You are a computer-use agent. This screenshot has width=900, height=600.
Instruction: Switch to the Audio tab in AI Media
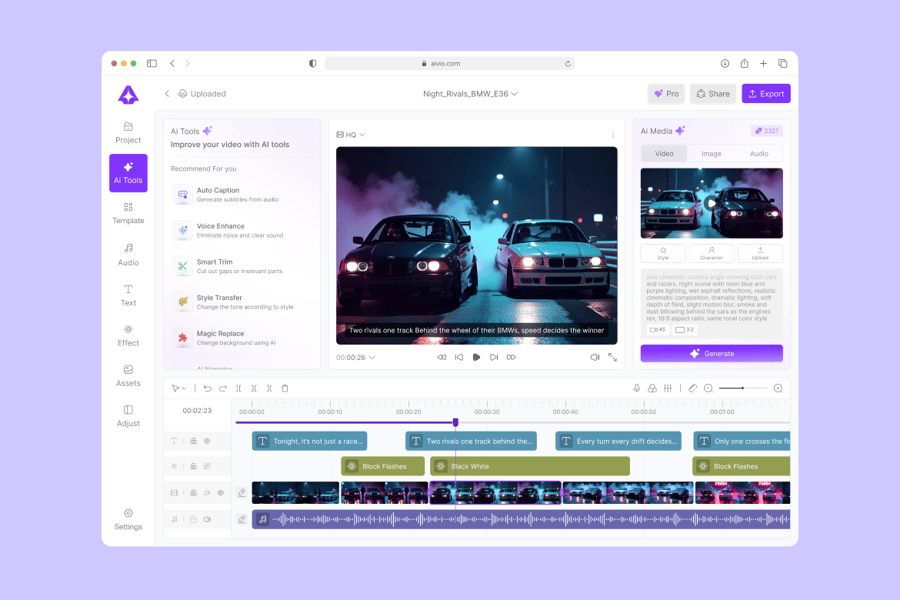759,154
